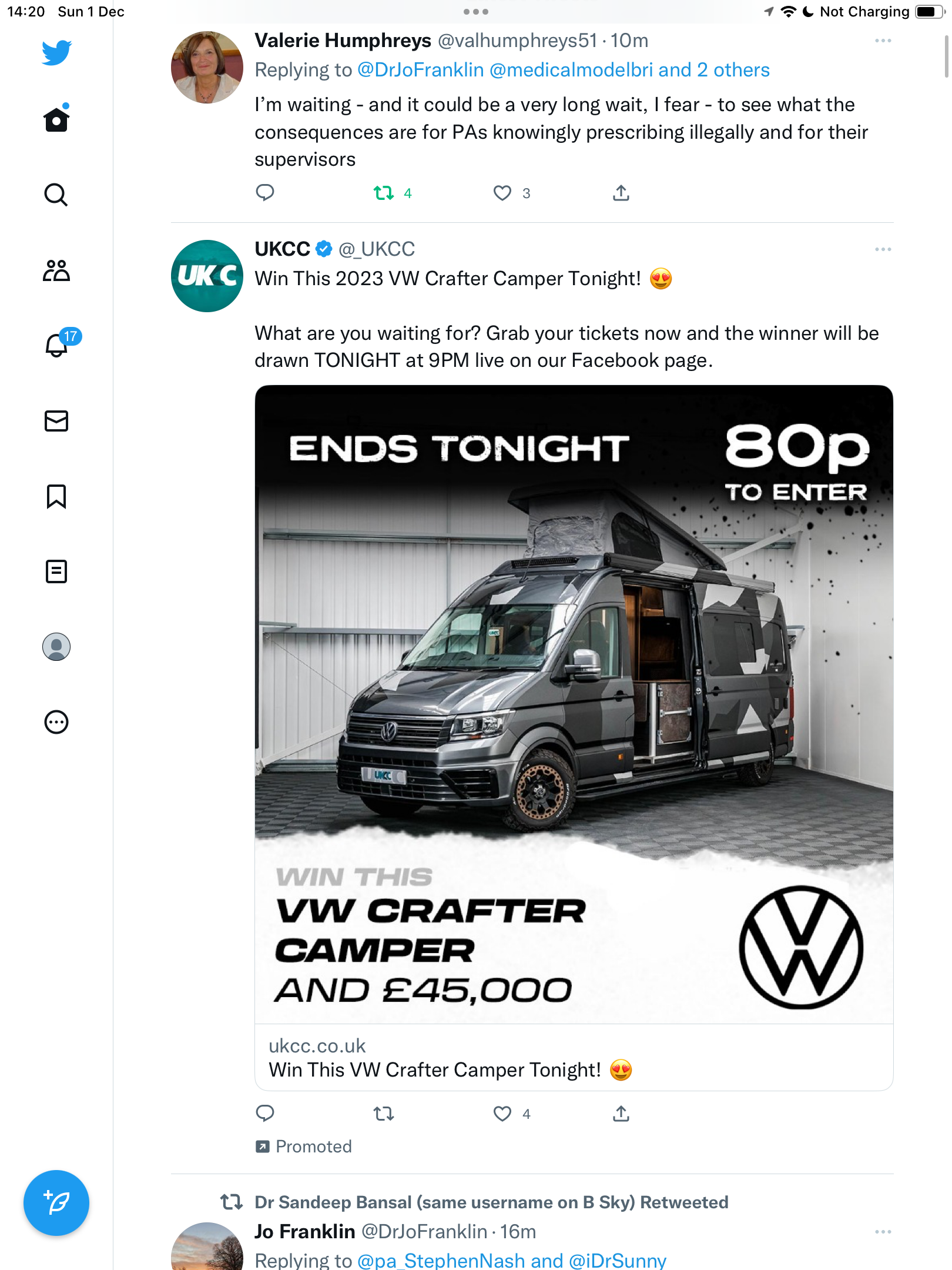Open More circle menu in sidebar

pos(56,722)
